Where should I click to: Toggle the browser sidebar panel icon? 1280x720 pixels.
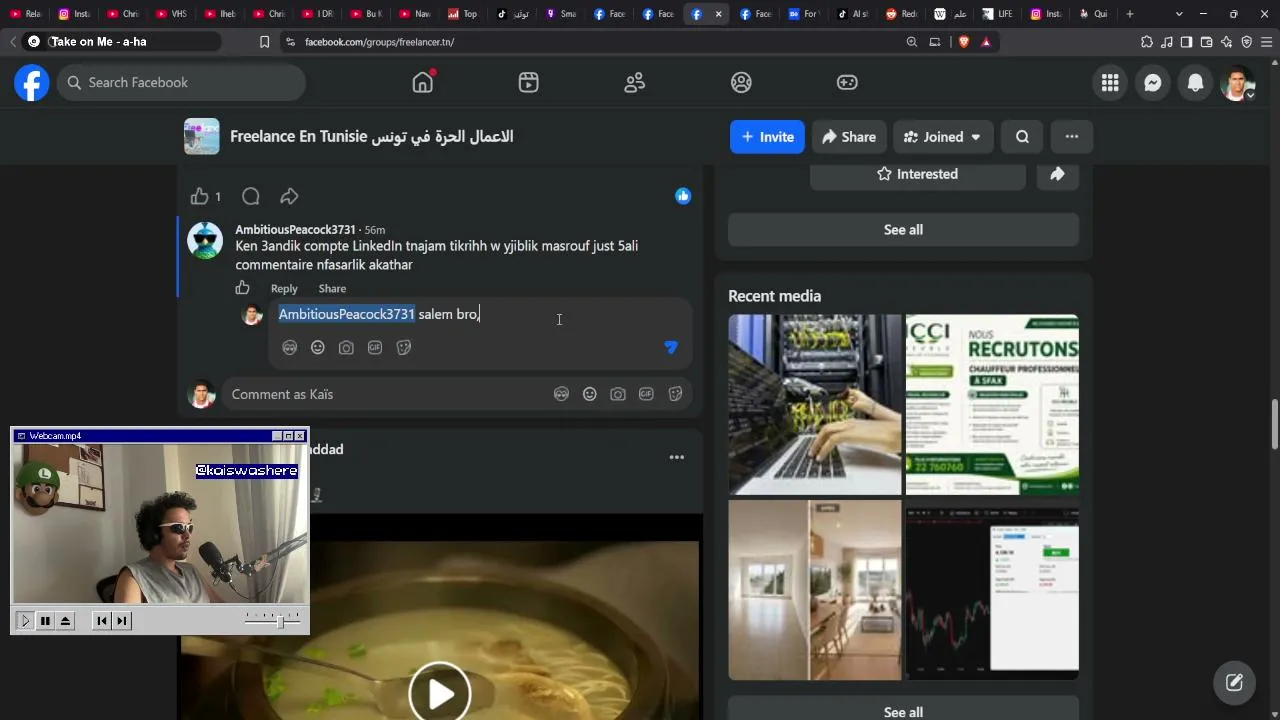[x=1186, y=42]
